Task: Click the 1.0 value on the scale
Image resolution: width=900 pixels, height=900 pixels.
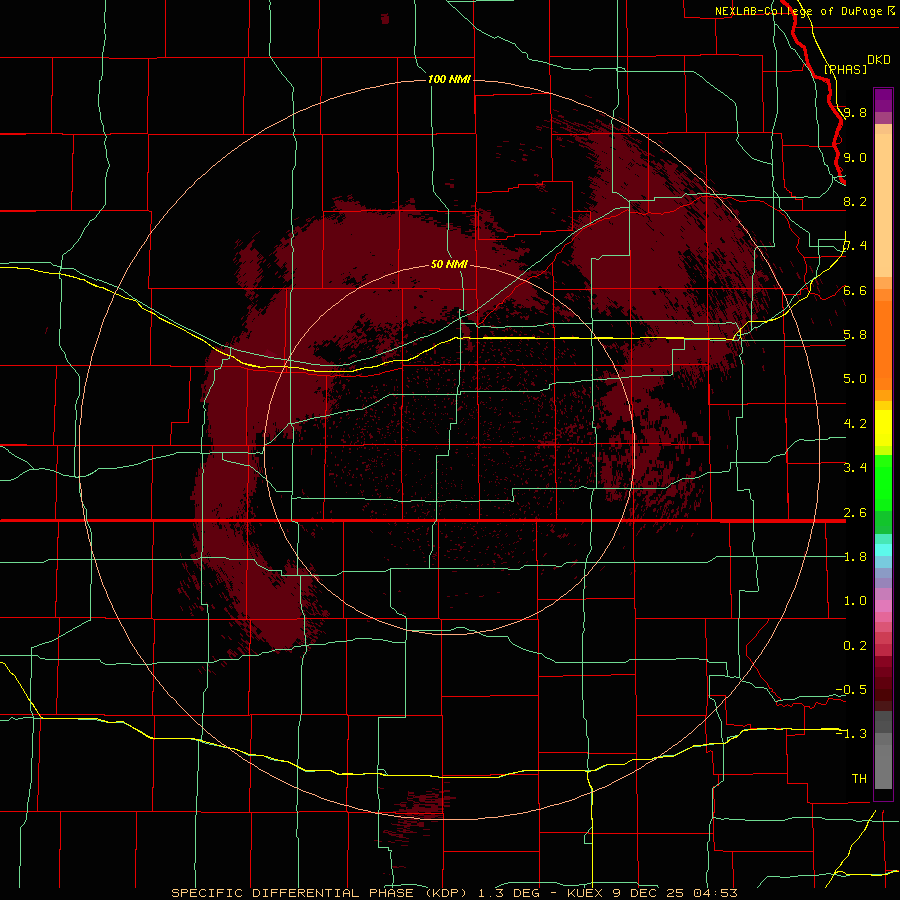Action: coord(855,601)
